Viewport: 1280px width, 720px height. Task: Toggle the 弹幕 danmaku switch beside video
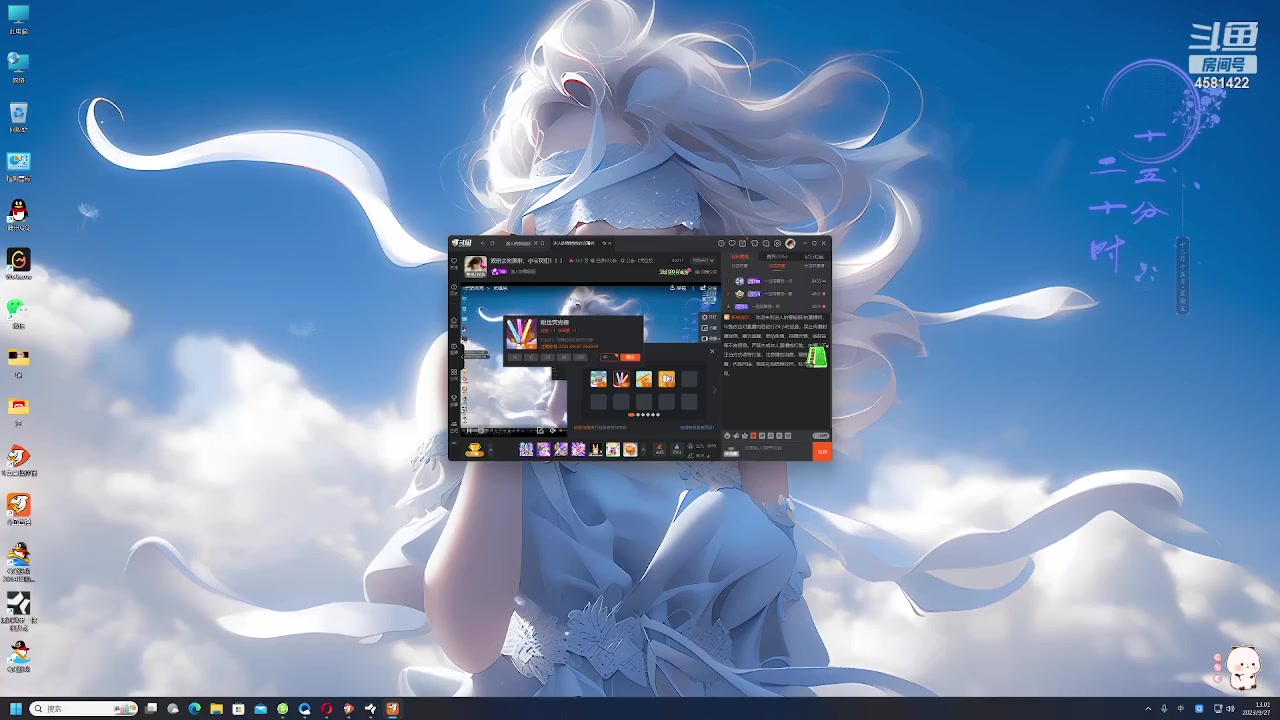[709, 339]
